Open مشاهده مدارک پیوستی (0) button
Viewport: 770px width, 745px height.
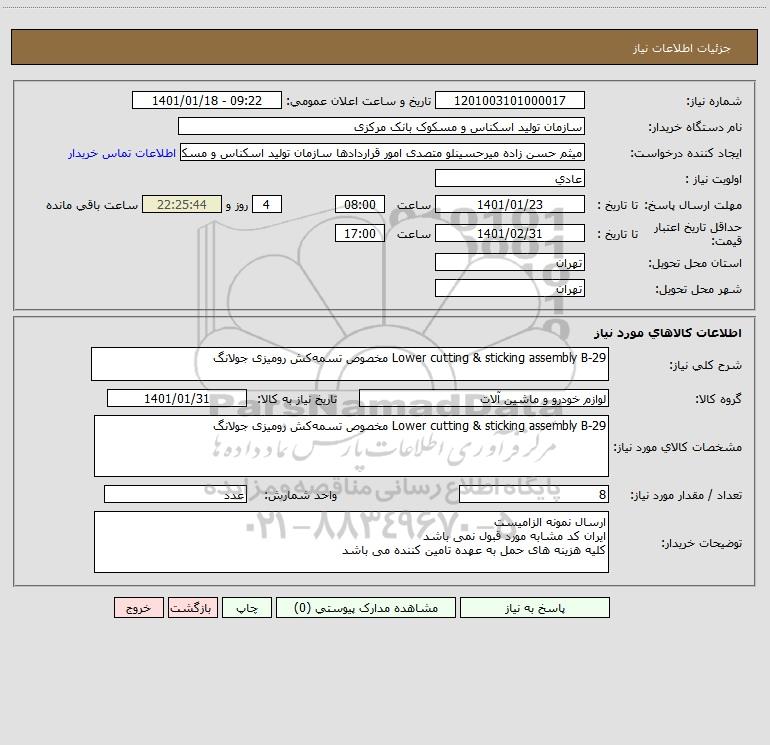click(366, 607)
